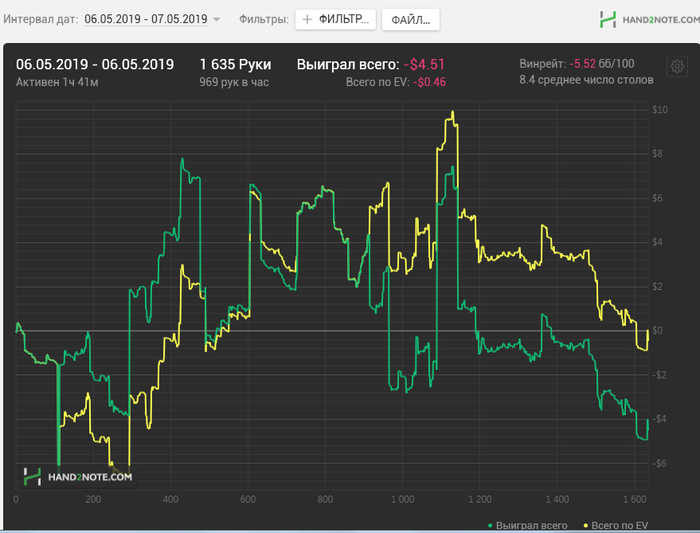700x533 pixels.
Task: Expand the date interval dropdown arrow
Action: pos(217,20)
